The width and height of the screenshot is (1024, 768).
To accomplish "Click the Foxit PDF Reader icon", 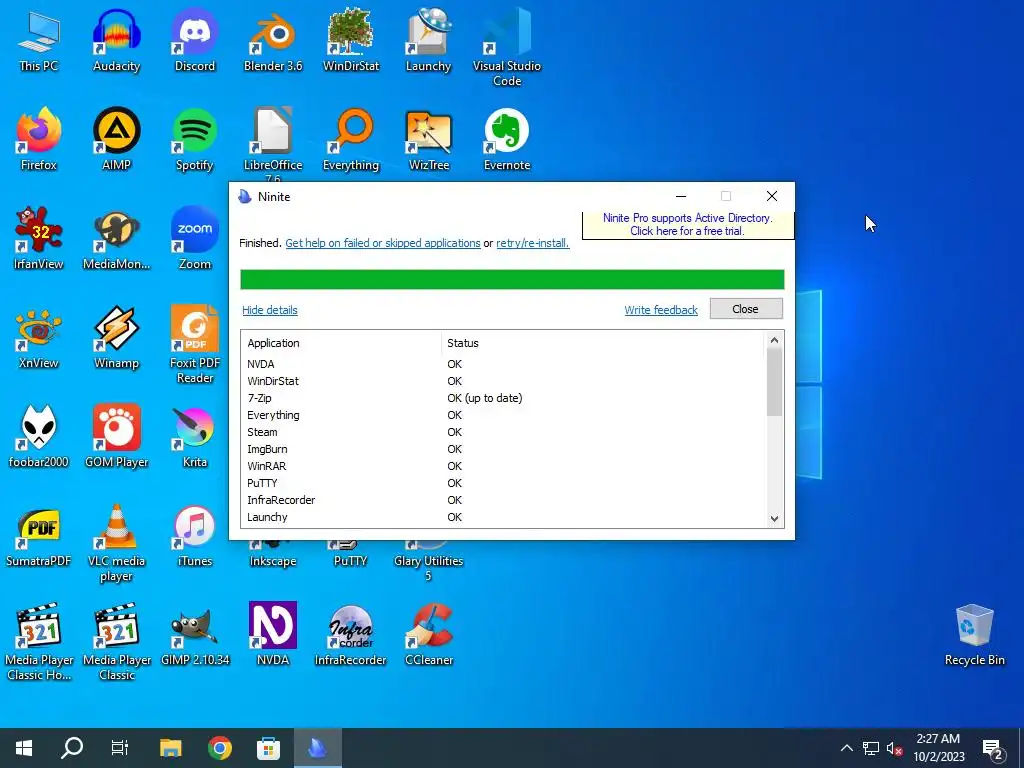I will [x=195, y=344].
